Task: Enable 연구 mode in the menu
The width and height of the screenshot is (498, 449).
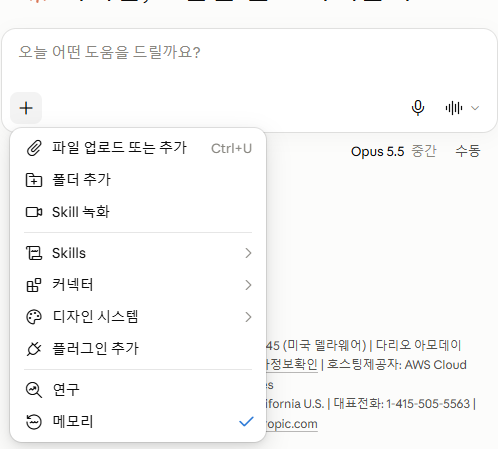Action: tap(138, 390)
